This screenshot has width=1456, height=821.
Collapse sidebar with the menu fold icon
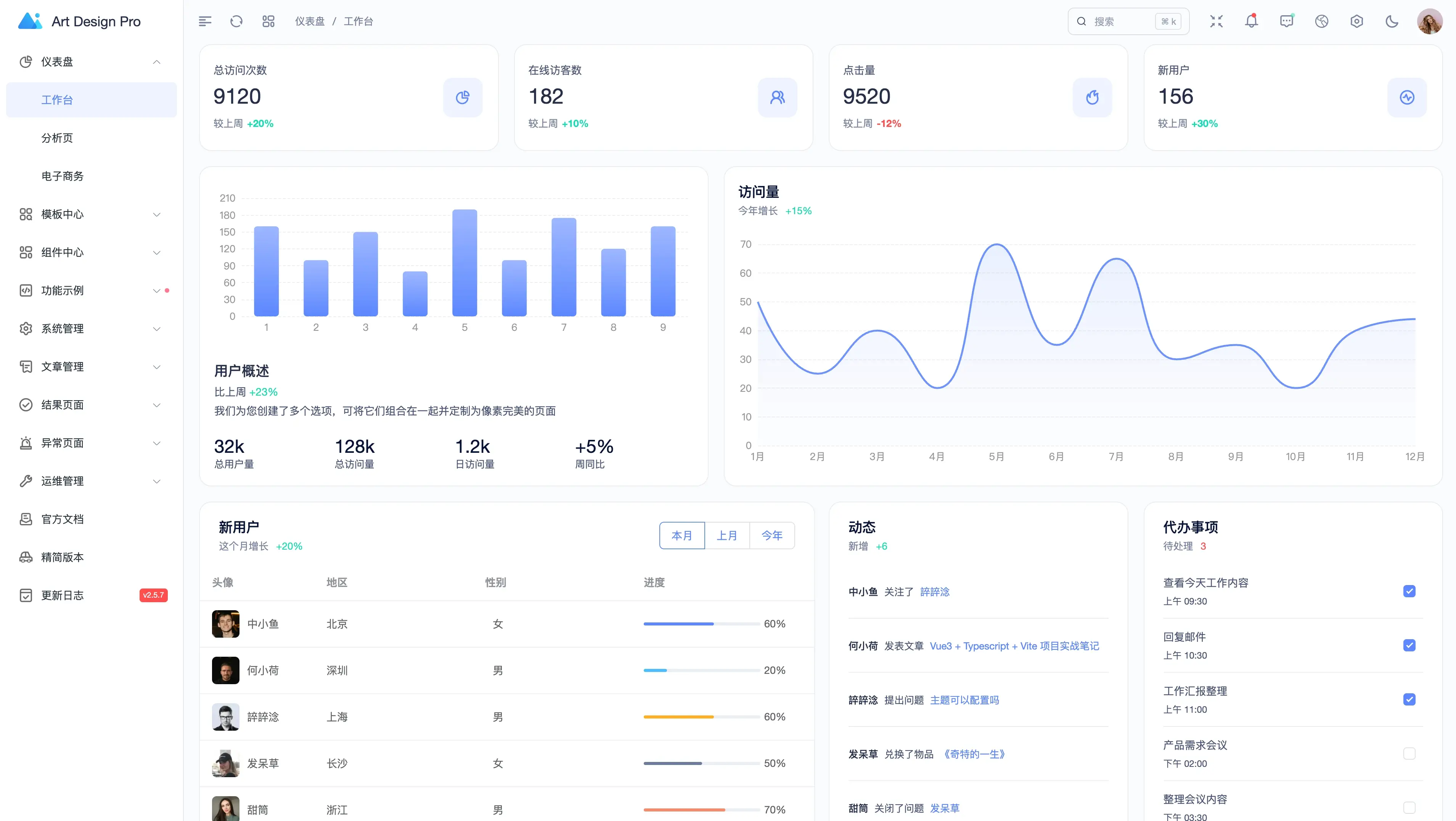click(205, 21)
